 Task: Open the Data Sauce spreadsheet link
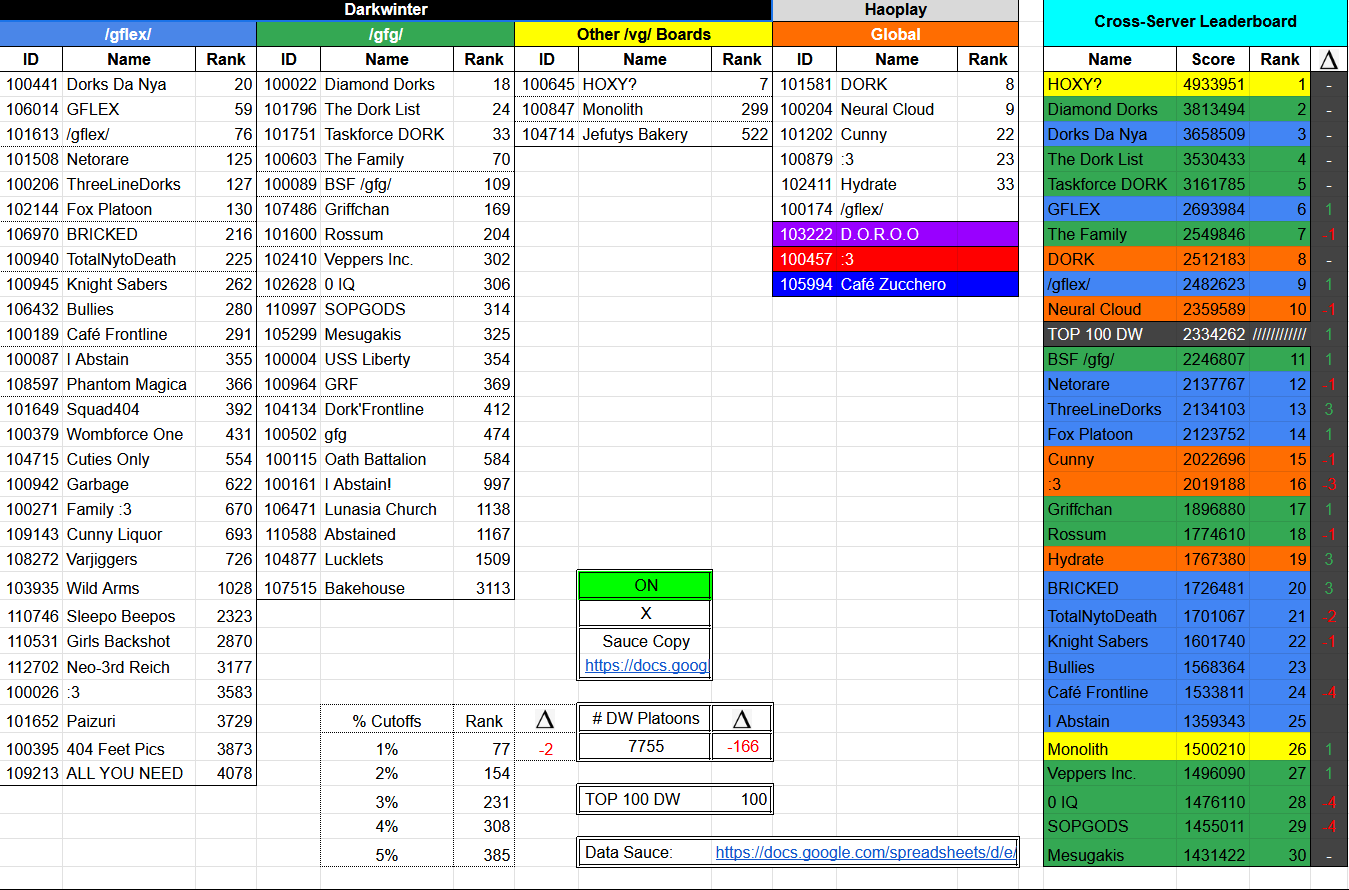point(866,852)
